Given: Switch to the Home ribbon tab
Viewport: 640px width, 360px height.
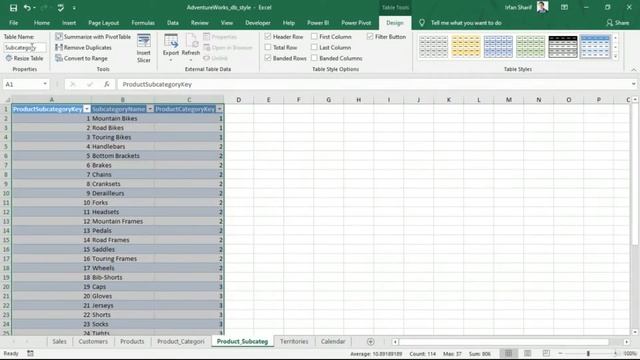Looking at the screenshot, I should pos(42,23).
